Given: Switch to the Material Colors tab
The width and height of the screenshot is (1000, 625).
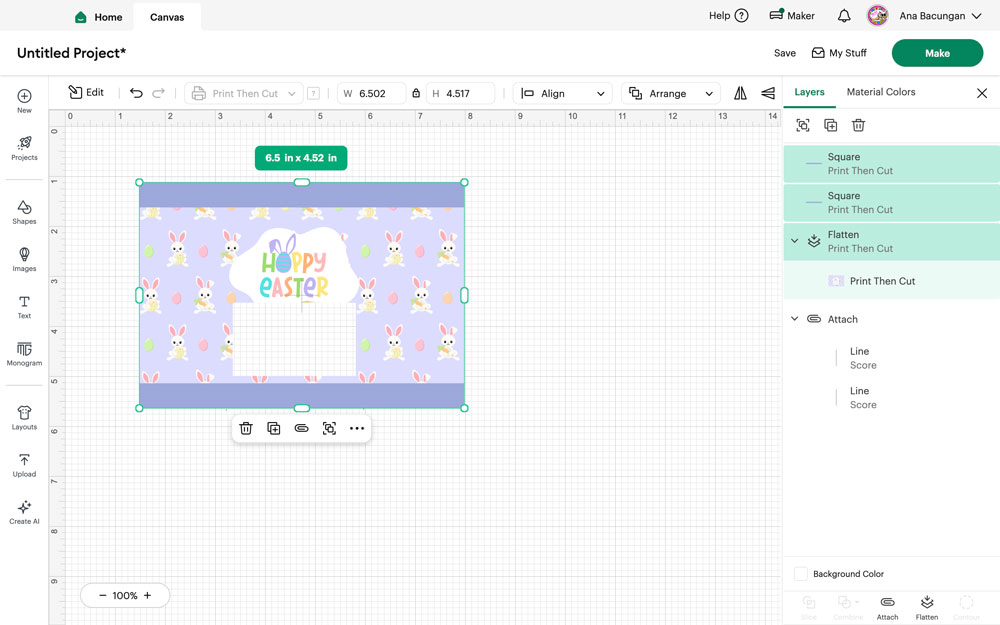Looking at the screenshot, I should pos(881,92).
